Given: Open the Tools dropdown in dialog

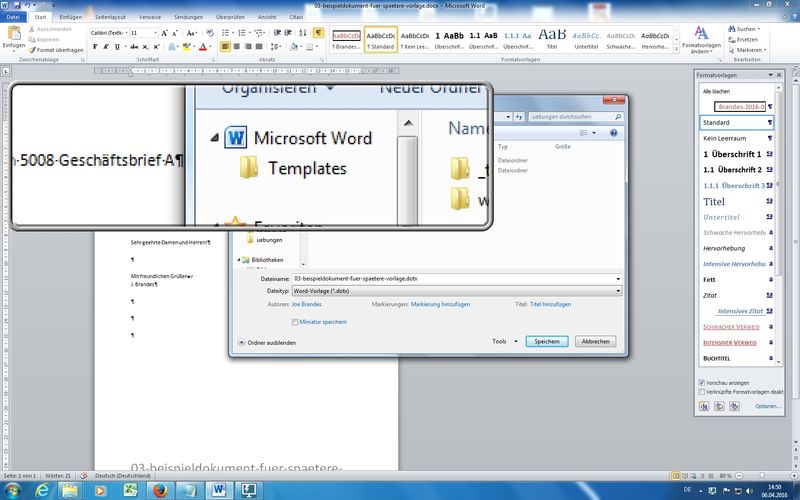Looking at the screenshot, I should pyautogui.click(x=503, y=341).
